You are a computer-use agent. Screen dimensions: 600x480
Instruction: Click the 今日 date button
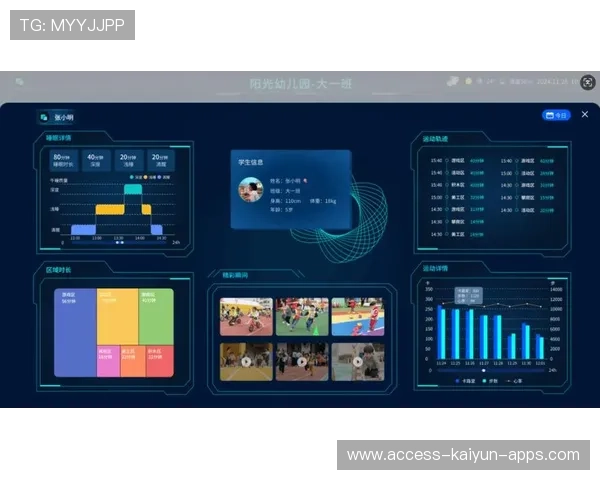click(556, 115)
